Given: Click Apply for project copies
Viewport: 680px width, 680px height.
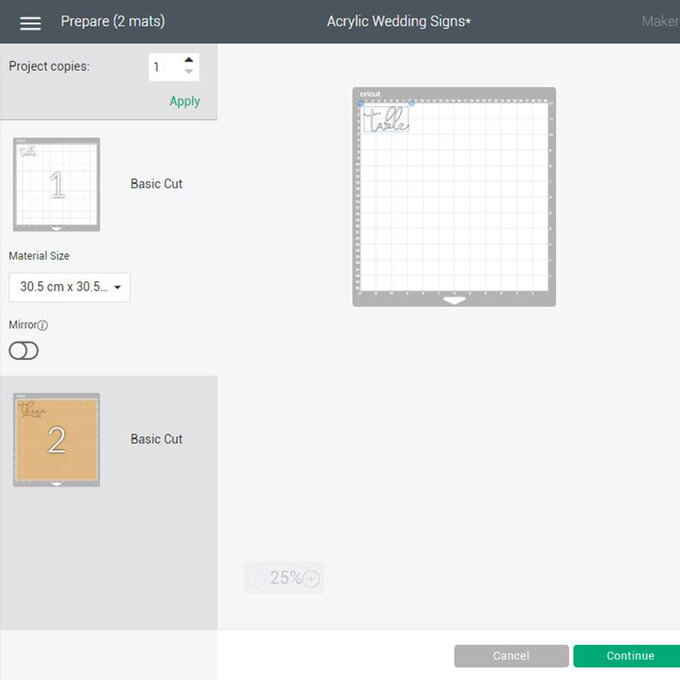Looking at the screenshot, I should [184, 101].
